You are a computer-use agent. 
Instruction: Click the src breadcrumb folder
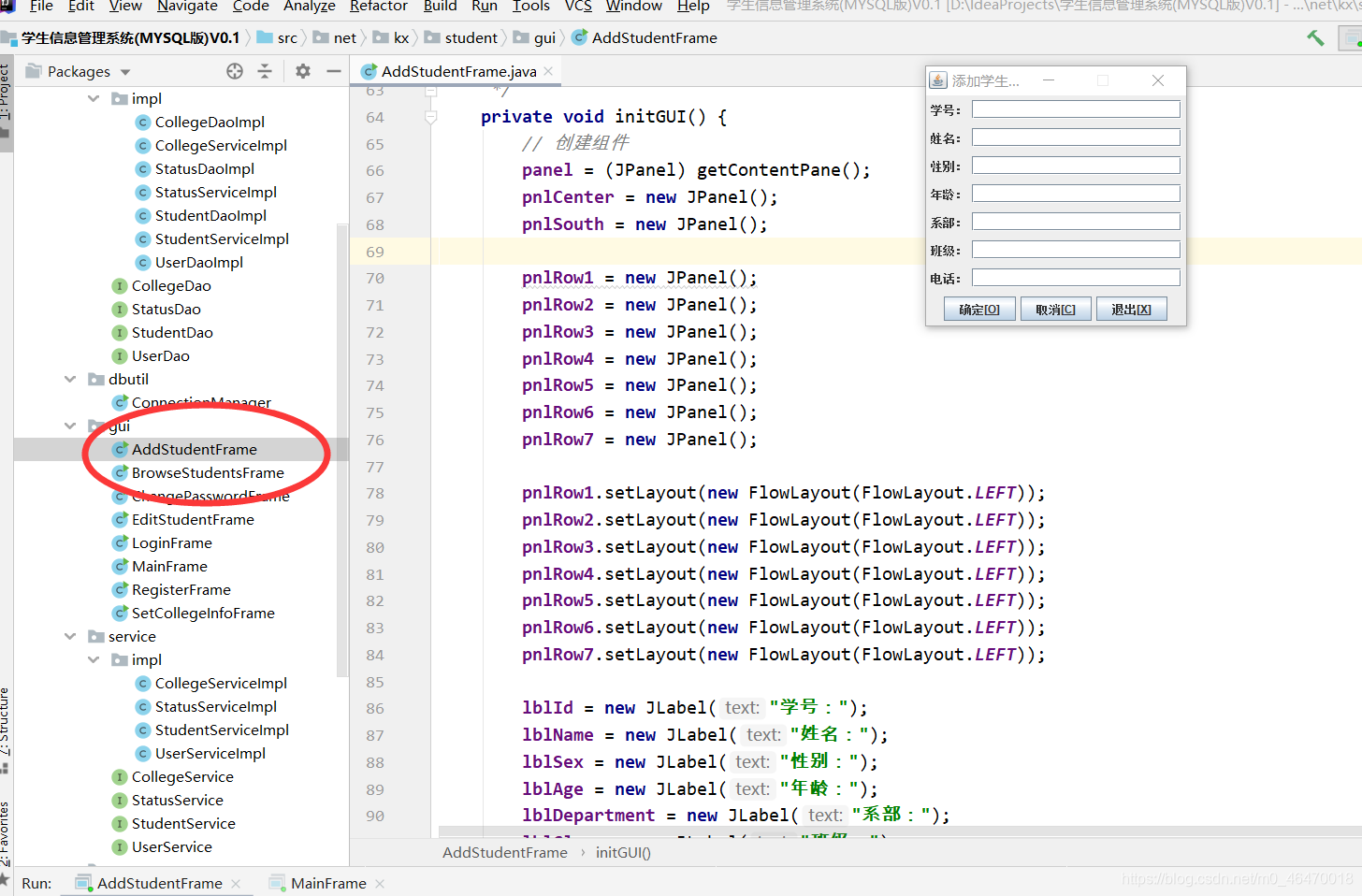click(x=278, y=37)
